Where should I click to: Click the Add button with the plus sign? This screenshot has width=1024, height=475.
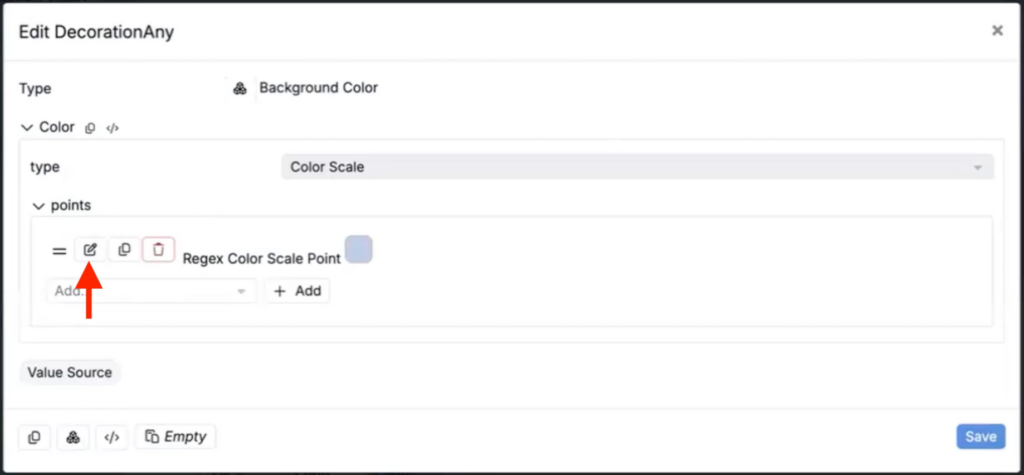(x=297, y=291)
